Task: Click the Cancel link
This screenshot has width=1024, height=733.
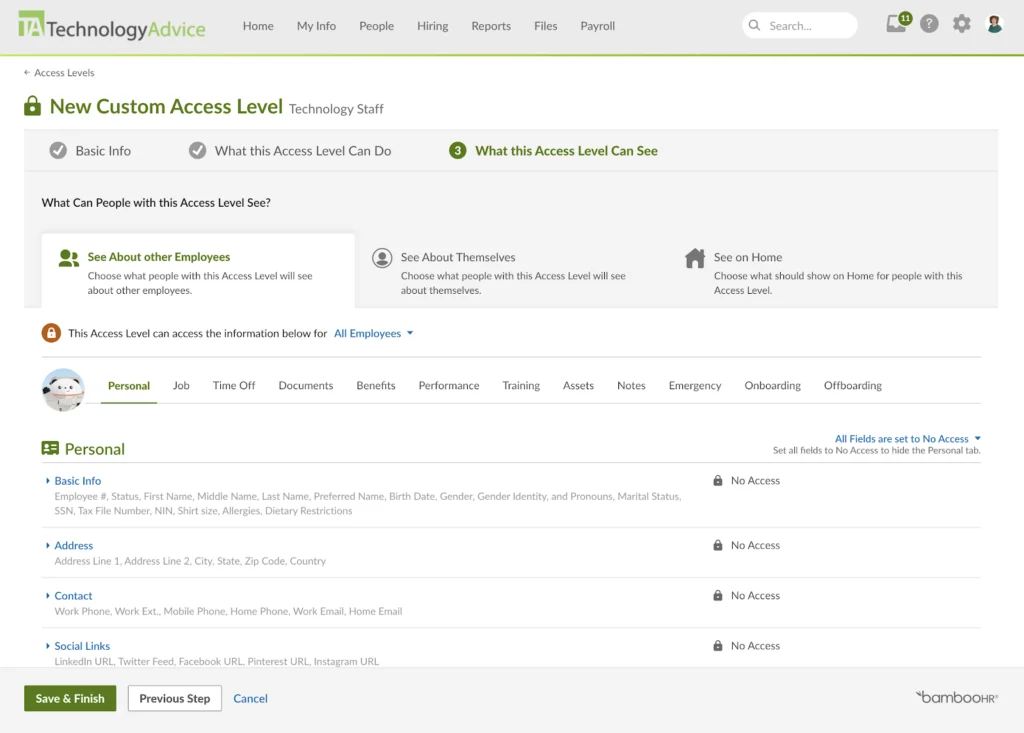Action: (x=250, y=698)
